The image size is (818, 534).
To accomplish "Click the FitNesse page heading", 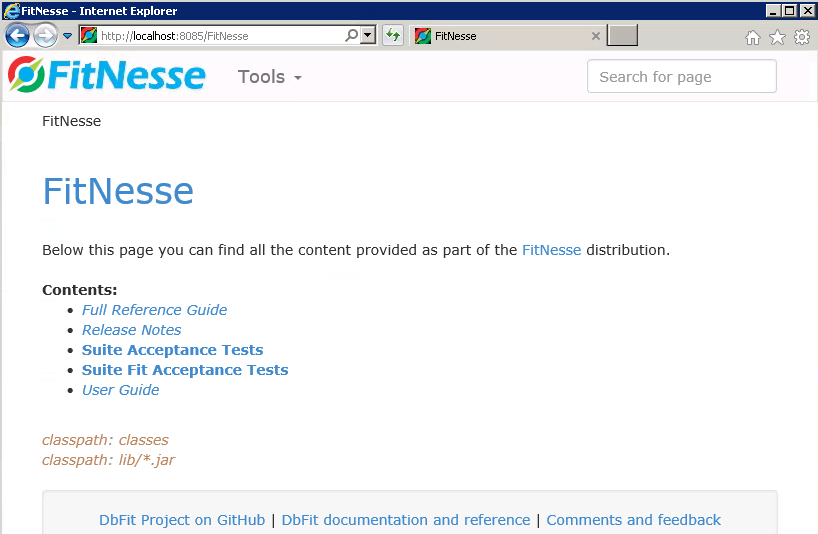I will click(x=118, y=191).
